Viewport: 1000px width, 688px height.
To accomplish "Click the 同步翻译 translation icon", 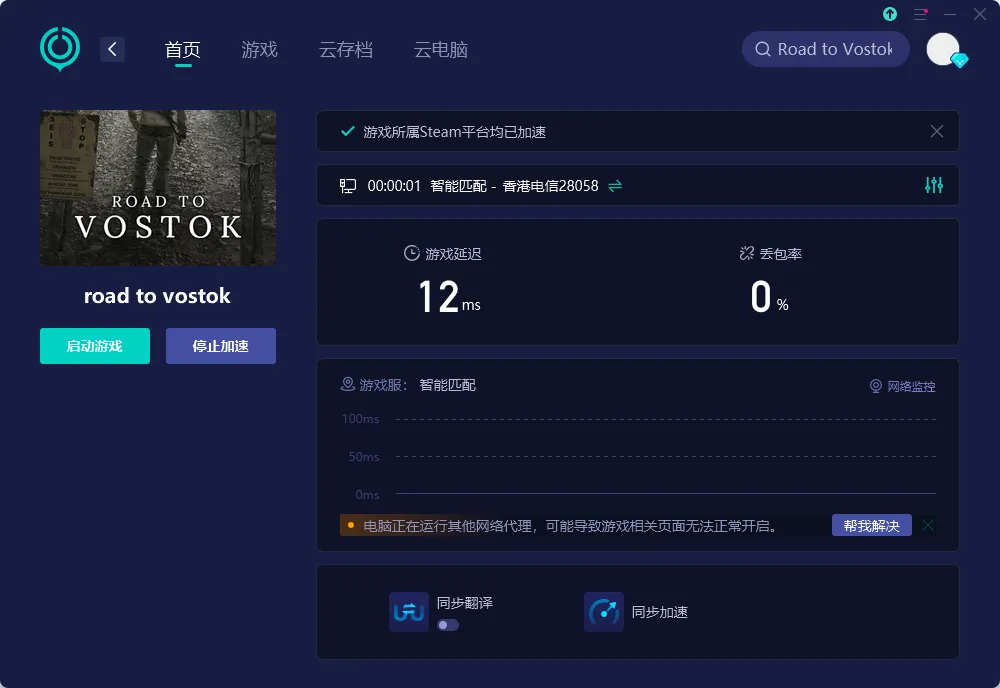I will (x=408, y=611).
